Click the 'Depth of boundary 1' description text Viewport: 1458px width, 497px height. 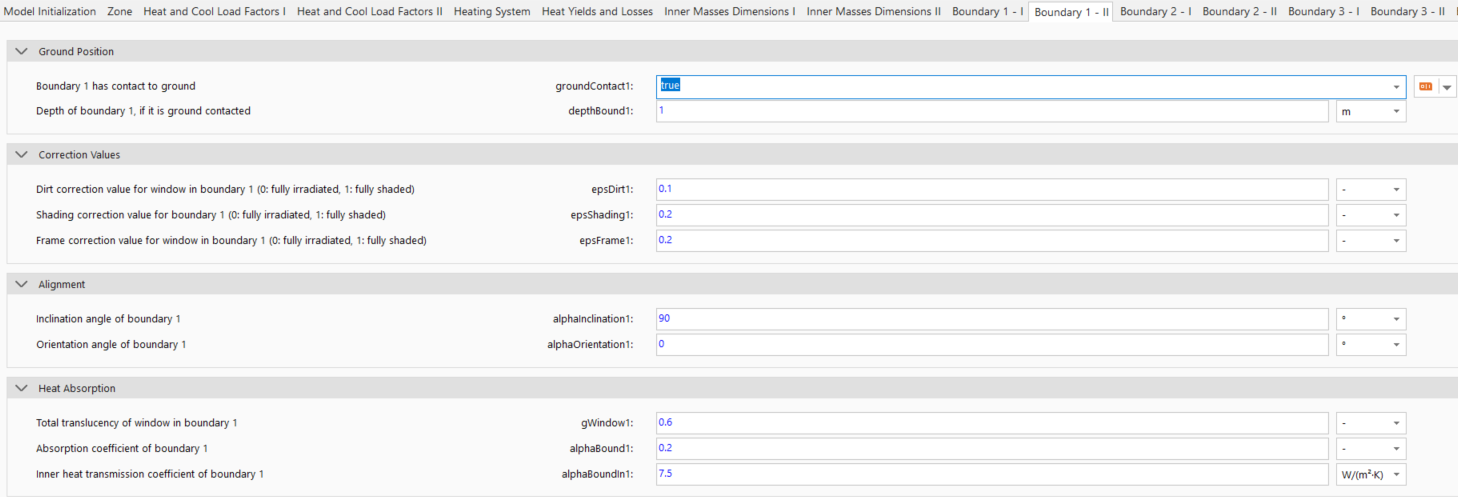point(143,111)
